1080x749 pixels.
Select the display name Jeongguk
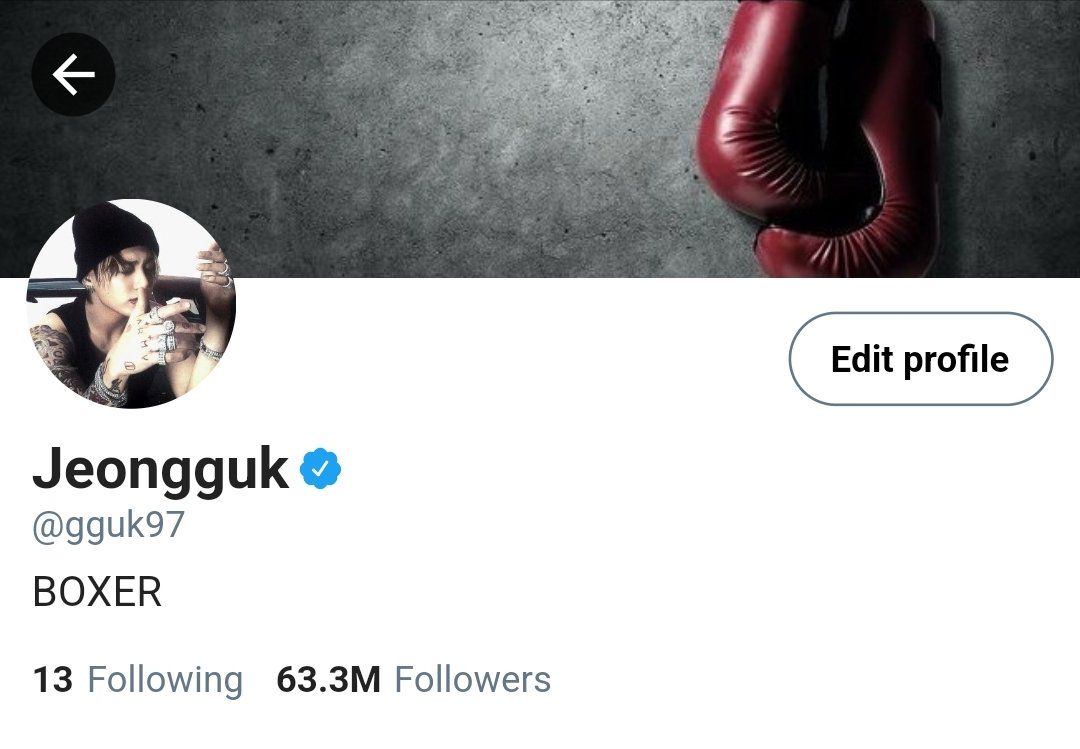pyautogui.click(x=160, y=469)
